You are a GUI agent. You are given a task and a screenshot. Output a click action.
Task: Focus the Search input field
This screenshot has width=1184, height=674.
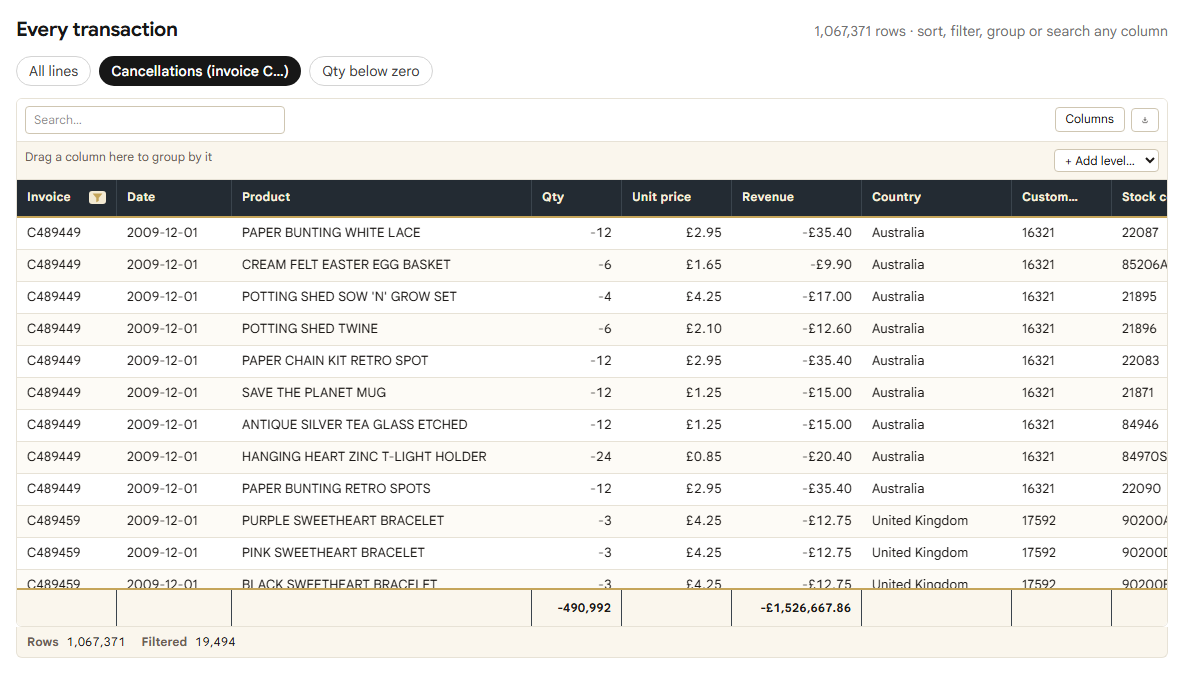155,120
